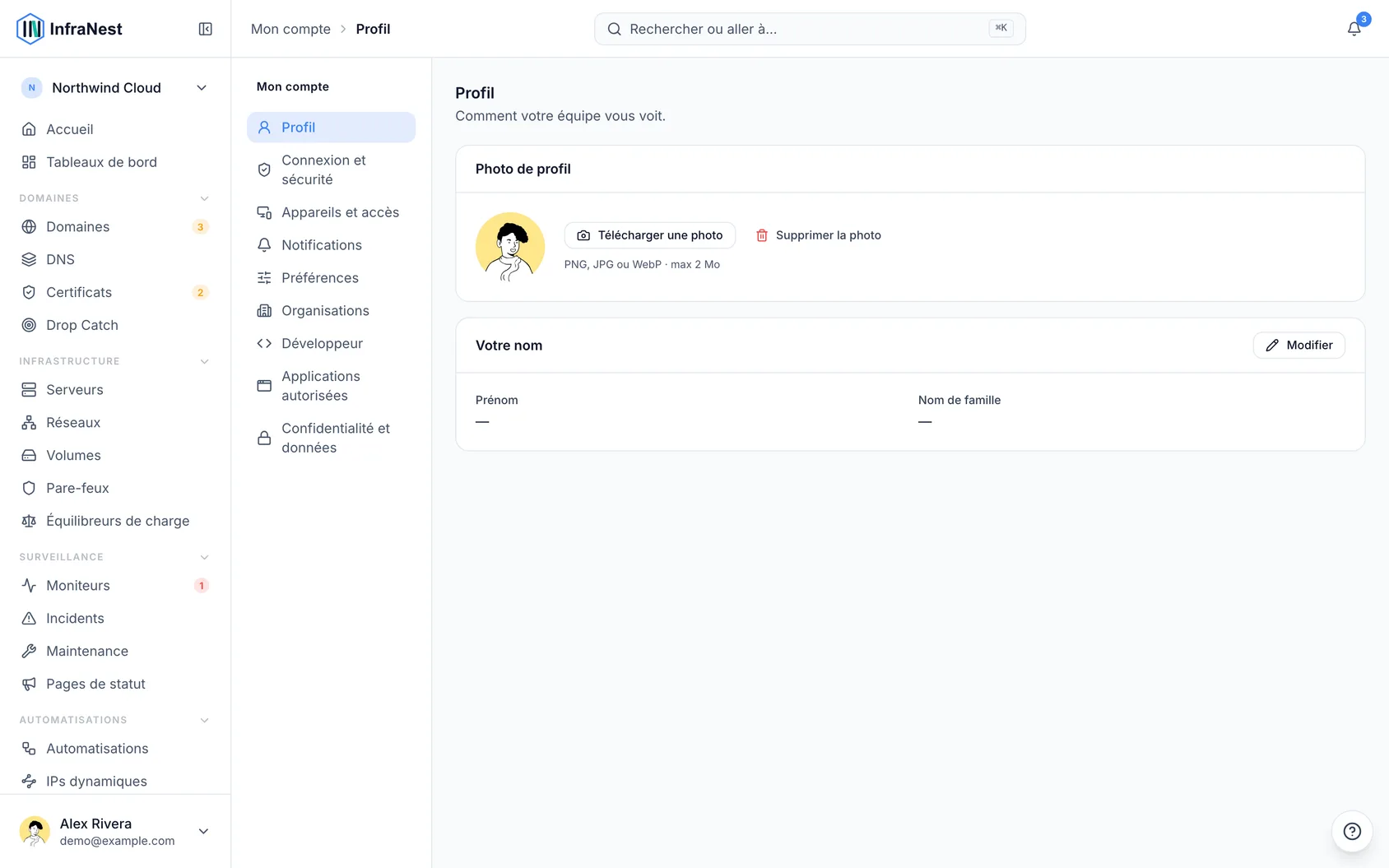The width and height of the screenshot is (1389, 868).
Task: Go to Équilibreurs de charge scale icon
Action: pos(29,521)
